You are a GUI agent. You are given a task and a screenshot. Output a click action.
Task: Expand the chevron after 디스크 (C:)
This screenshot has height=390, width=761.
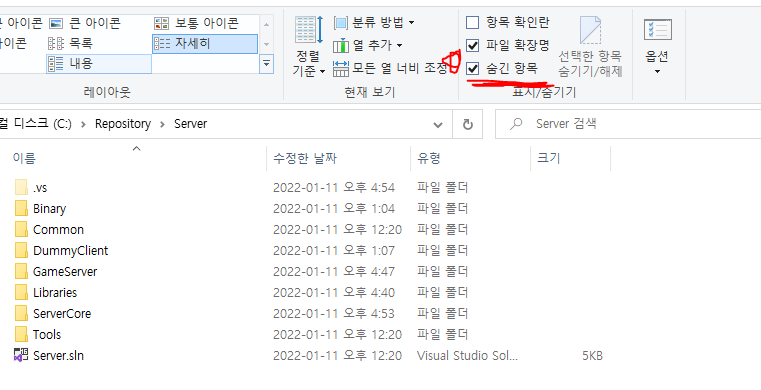pyautogui.click(x=83, y=125)
